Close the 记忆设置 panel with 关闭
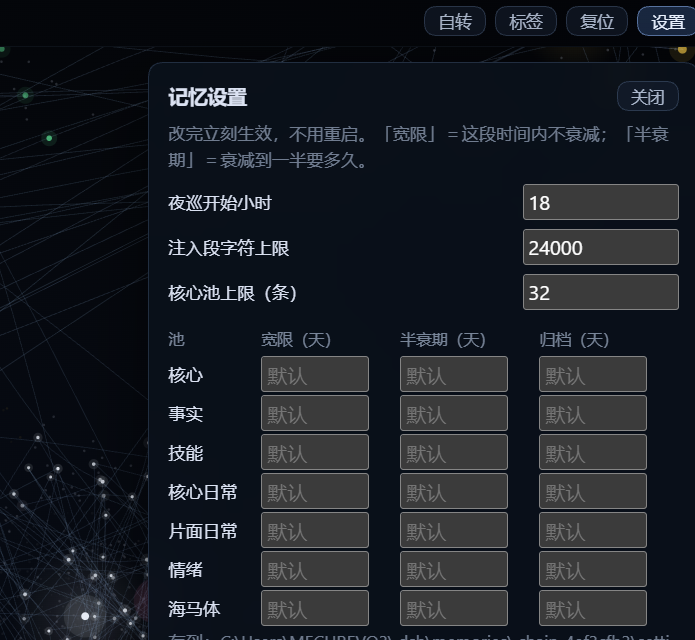Viewport: 695px width, 640px height. [x=648, y=96]
